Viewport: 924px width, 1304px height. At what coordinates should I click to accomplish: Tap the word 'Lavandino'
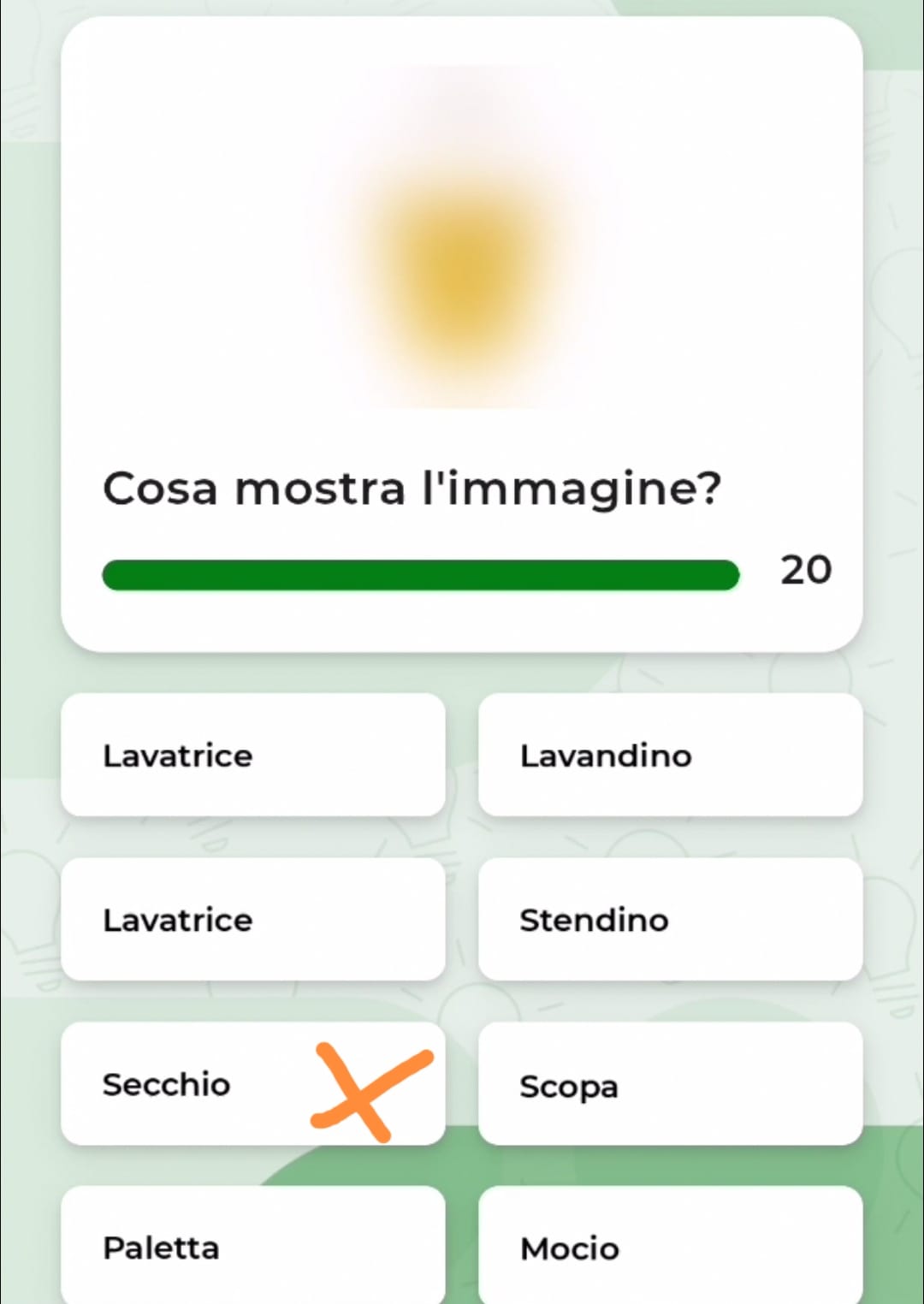[x=606, y=756]
